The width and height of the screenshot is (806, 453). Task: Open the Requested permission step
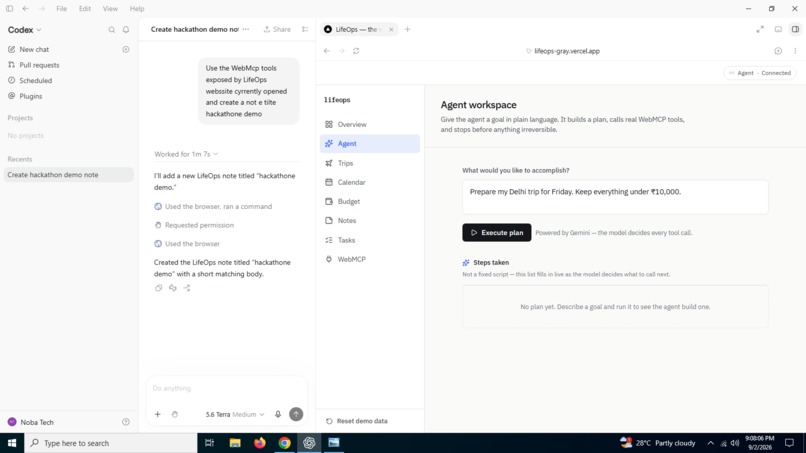point(194,225)
